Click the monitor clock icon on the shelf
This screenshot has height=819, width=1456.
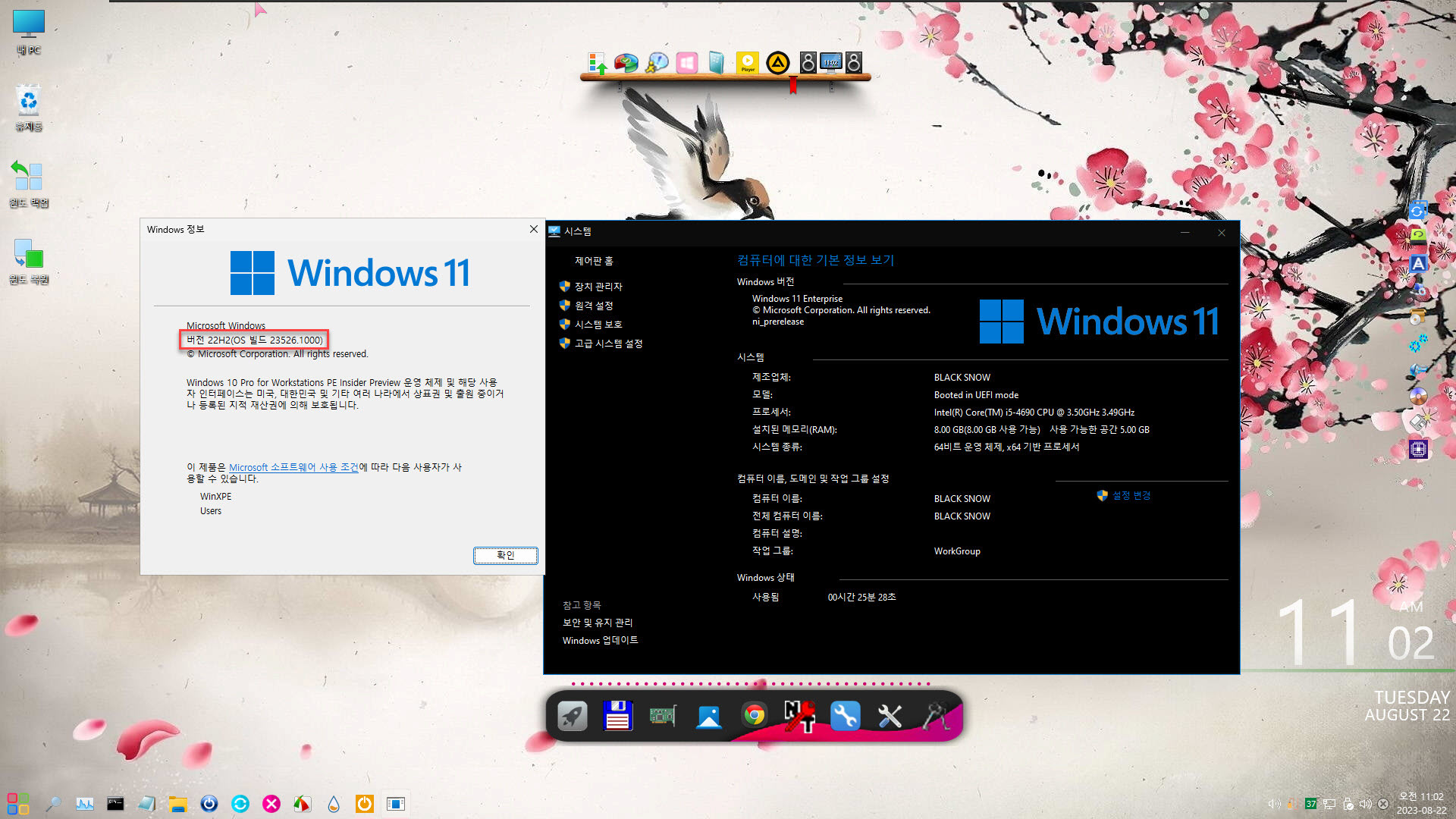tap(831, 63)
